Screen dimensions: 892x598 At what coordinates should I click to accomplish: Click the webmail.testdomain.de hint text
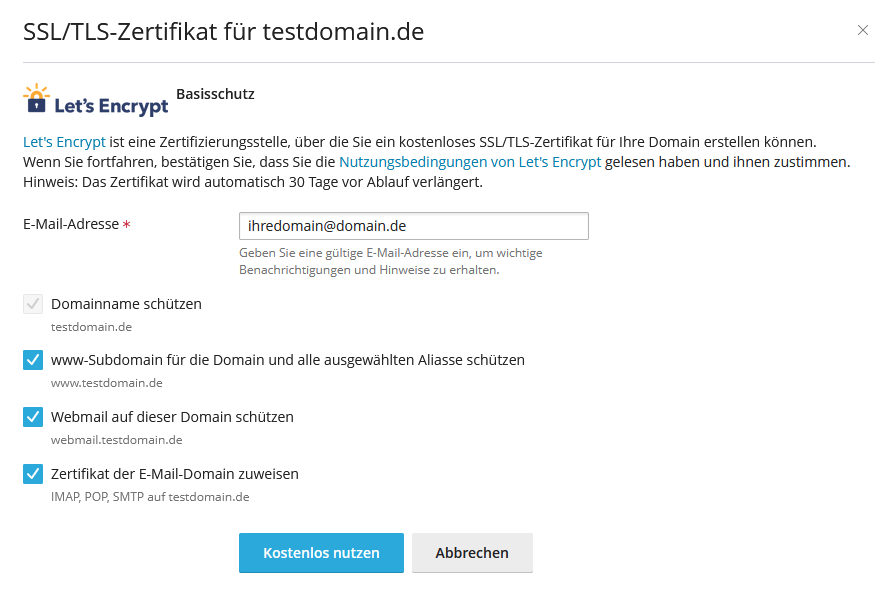[117, 440]
